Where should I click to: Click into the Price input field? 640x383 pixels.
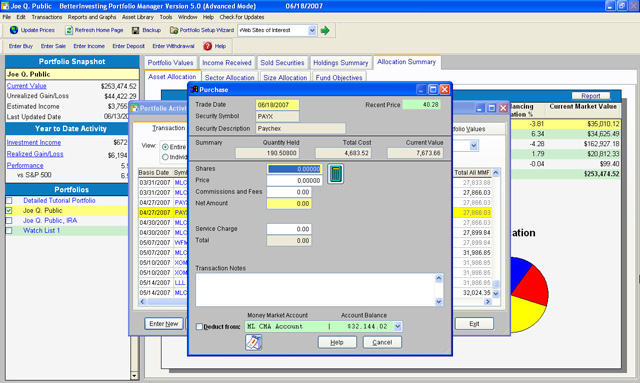(294, 180)
